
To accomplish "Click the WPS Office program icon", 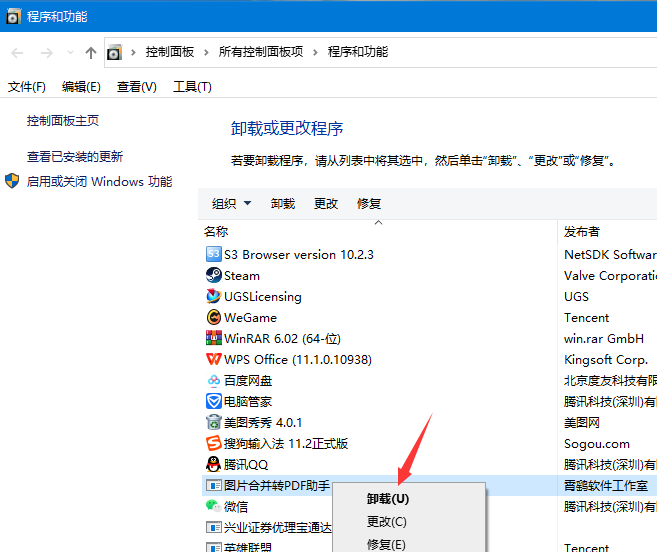I will [x=214, y=359].
